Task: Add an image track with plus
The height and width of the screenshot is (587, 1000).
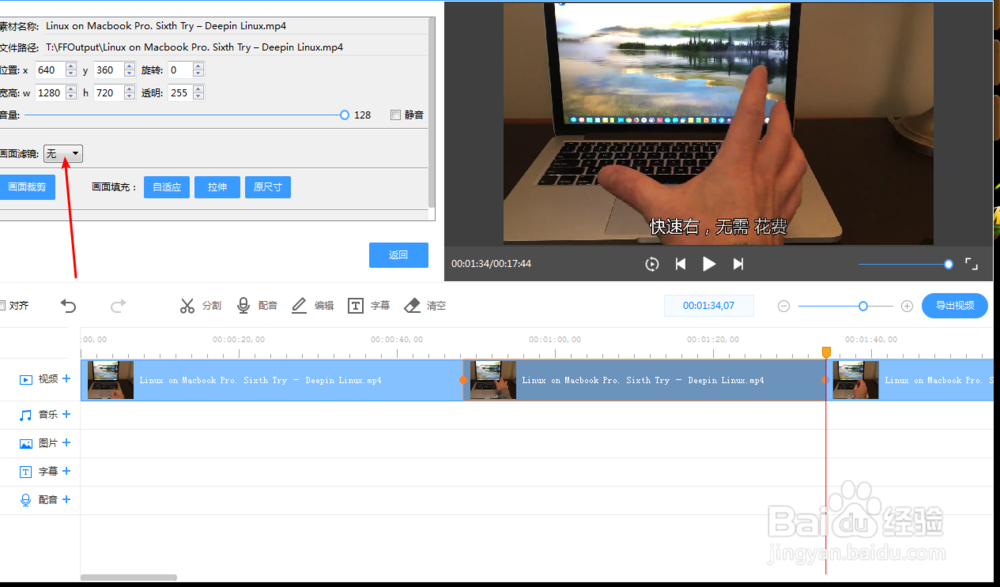Action: click(66, 442)
